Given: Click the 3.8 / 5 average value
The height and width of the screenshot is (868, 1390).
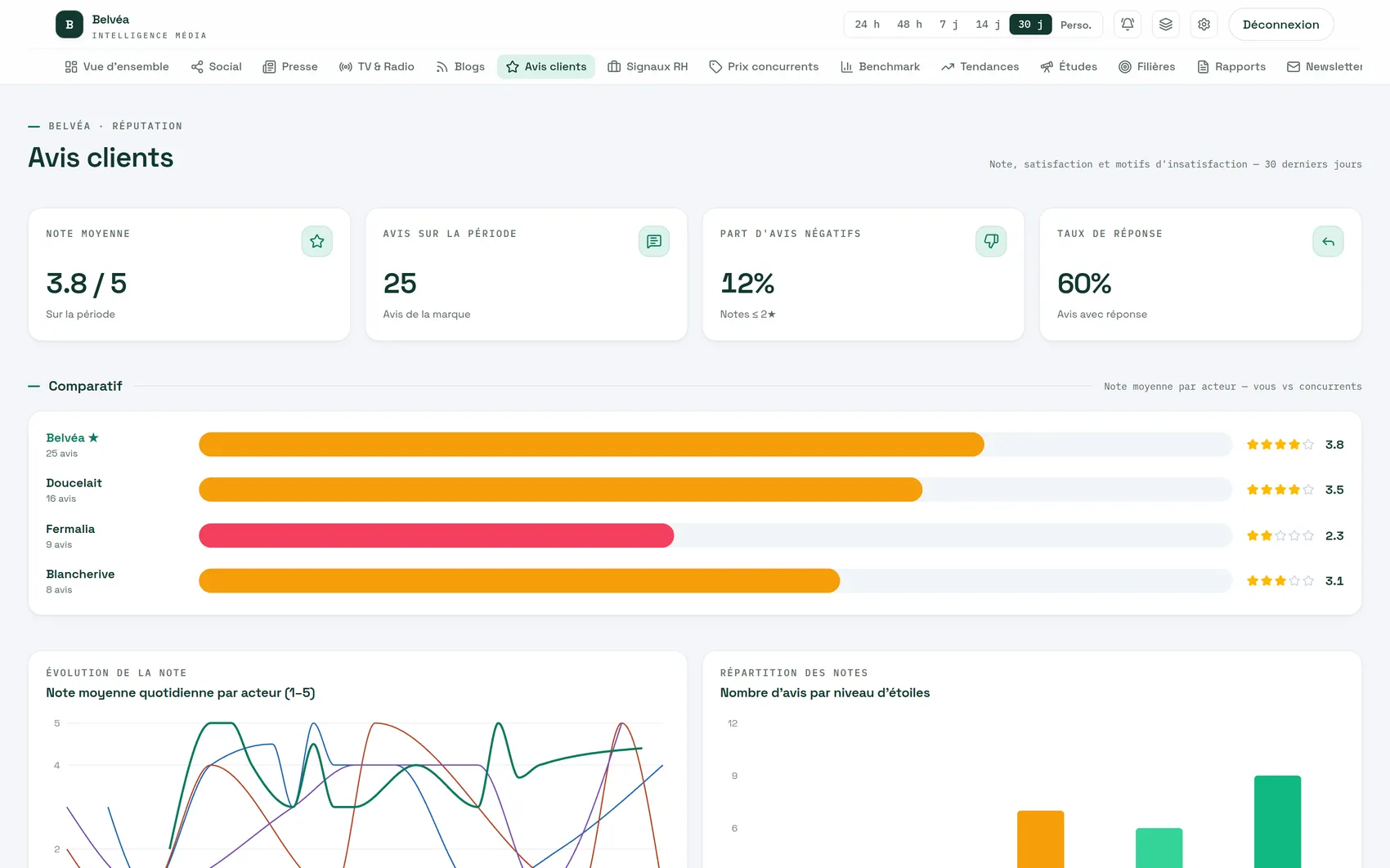Looking at the screenshot, I should pos(87,284).
